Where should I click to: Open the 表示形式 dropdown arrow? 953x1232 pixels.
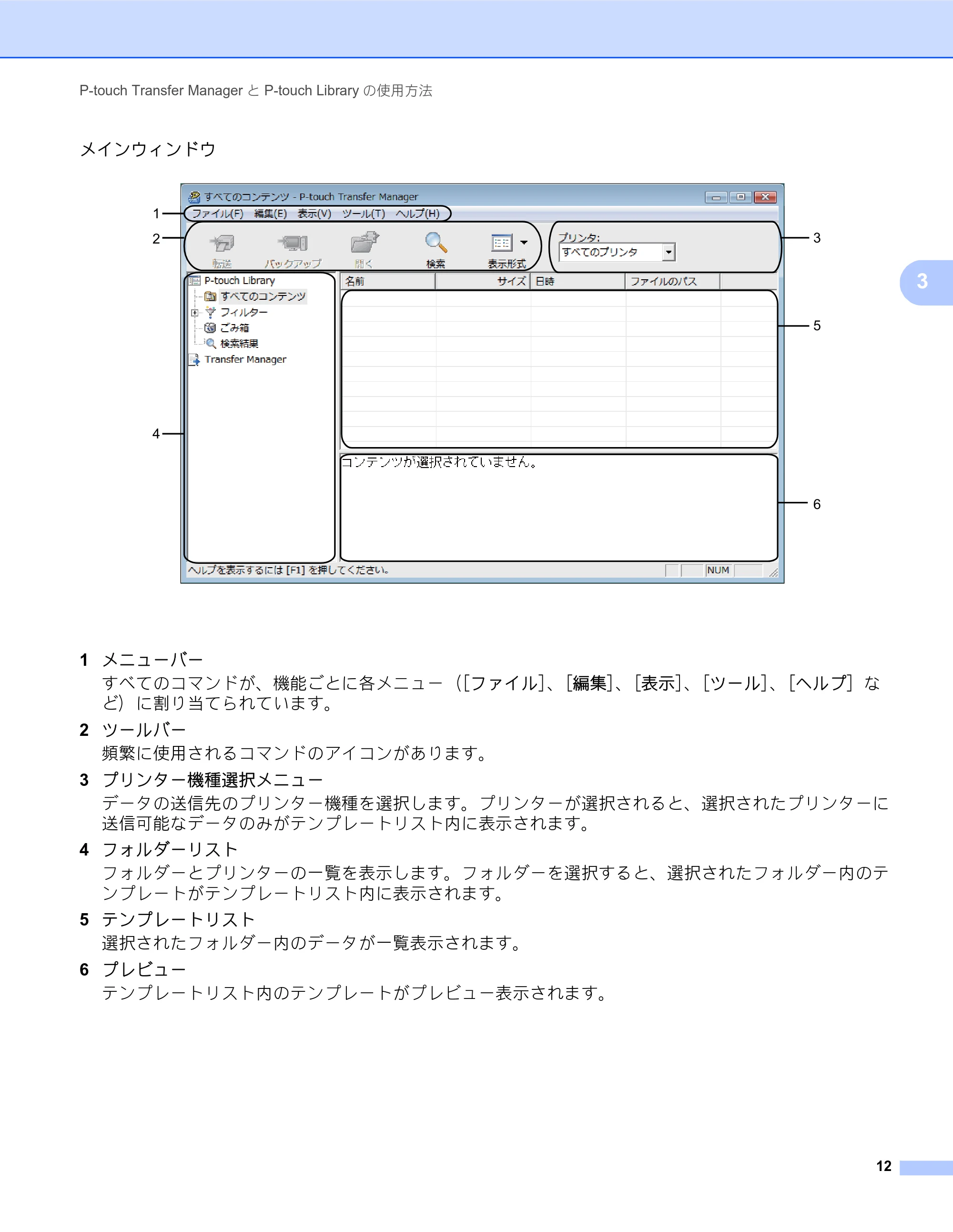coord(524,243)
